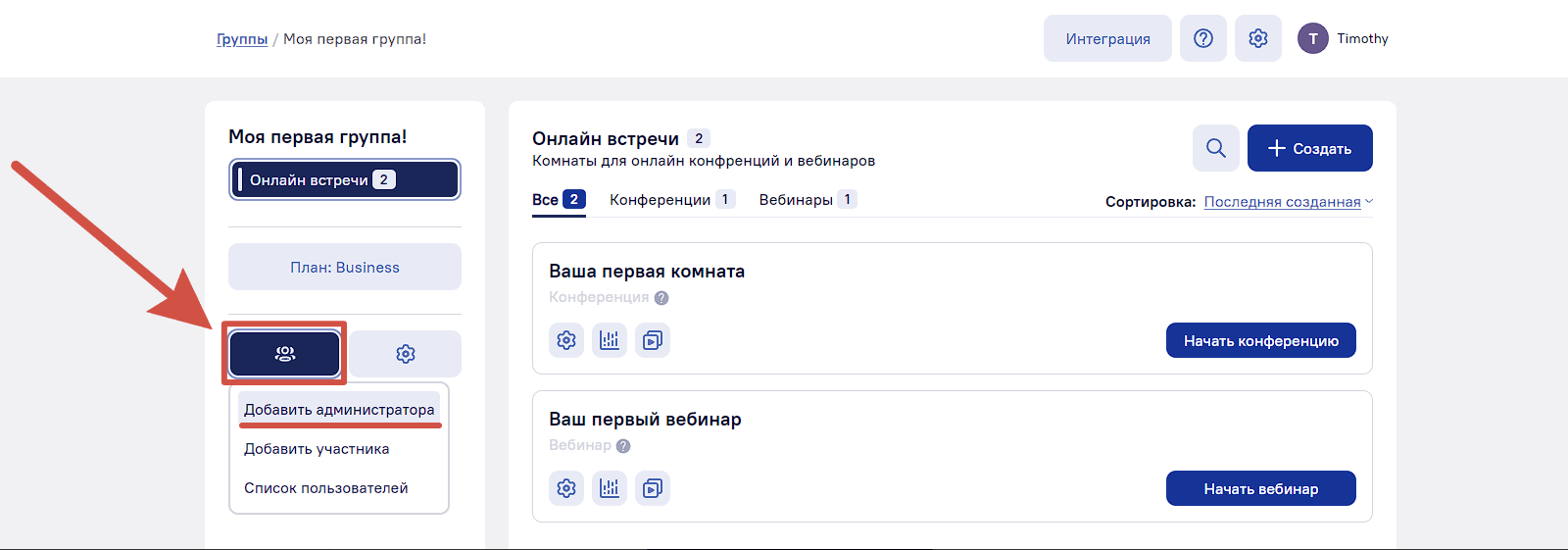
Task: Open settings gear for Ваш первый вебинар
Action: pos(566,488)
